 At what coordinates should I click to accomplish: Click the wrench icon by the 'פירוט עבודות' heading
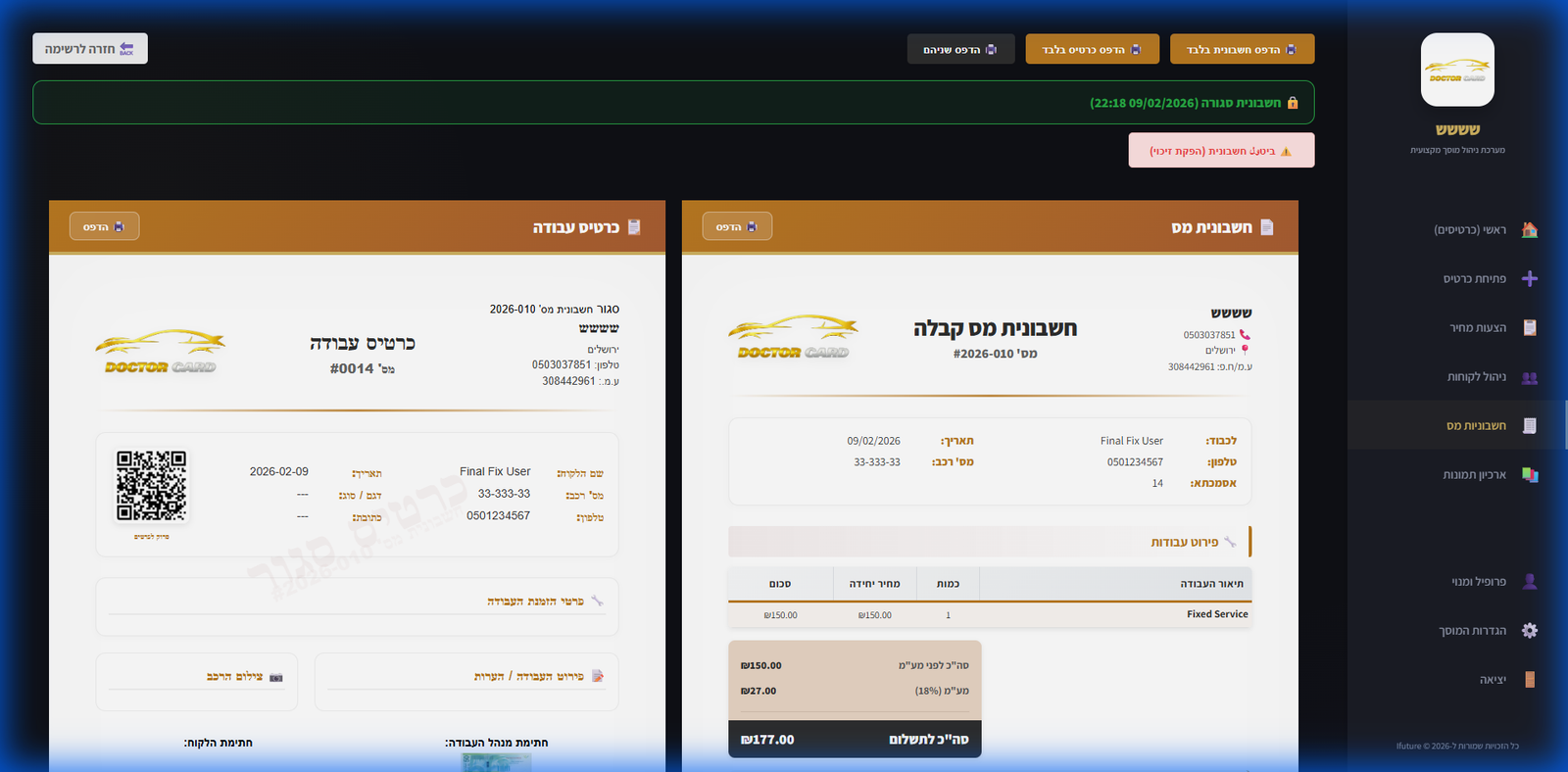1230,542
